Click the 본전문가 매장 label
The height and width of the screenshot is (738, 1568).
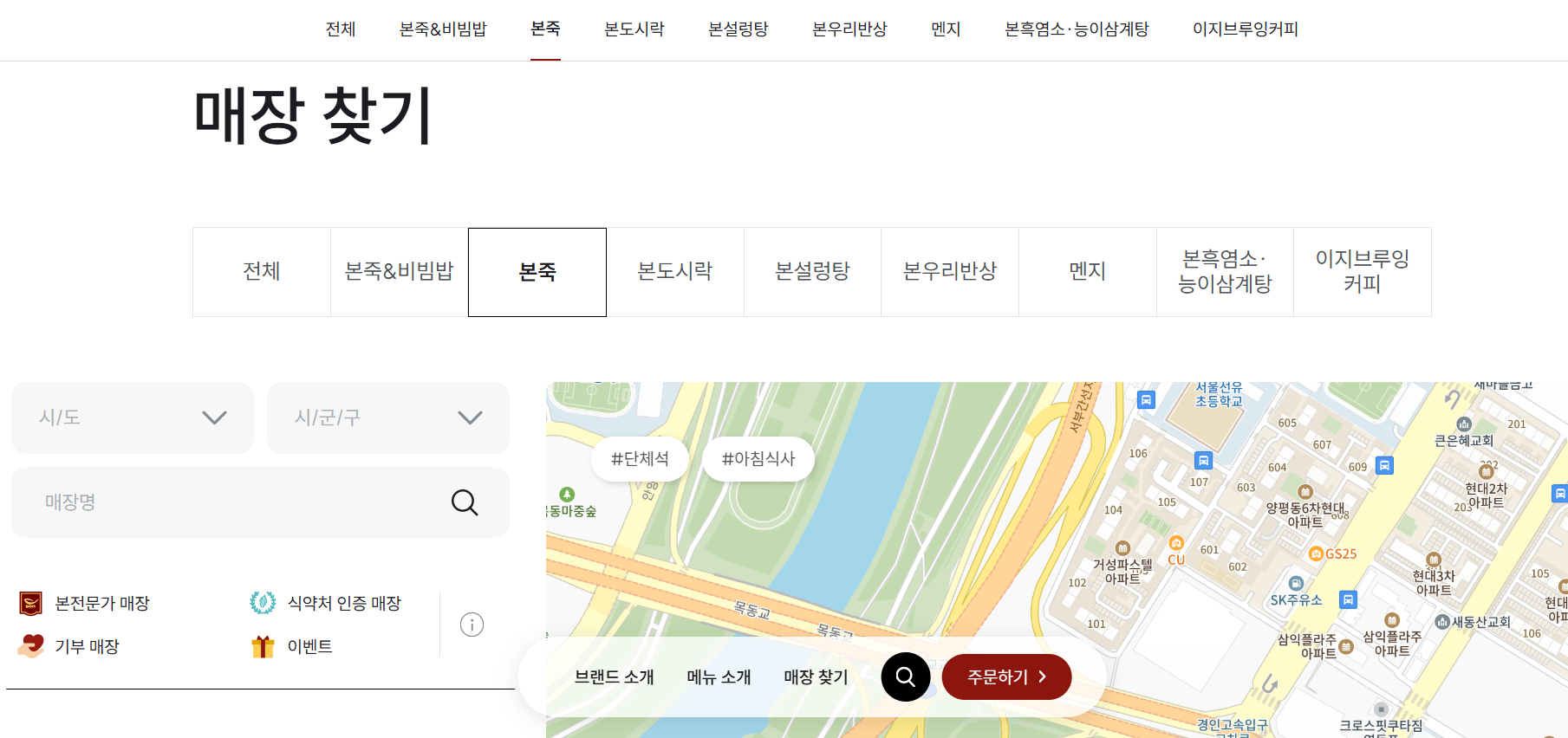tap(102, 603)
